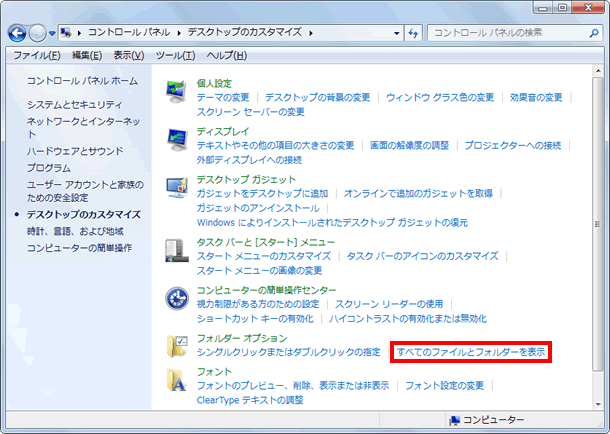Open the ディスプレイ heading link

[x=223, y=131]
